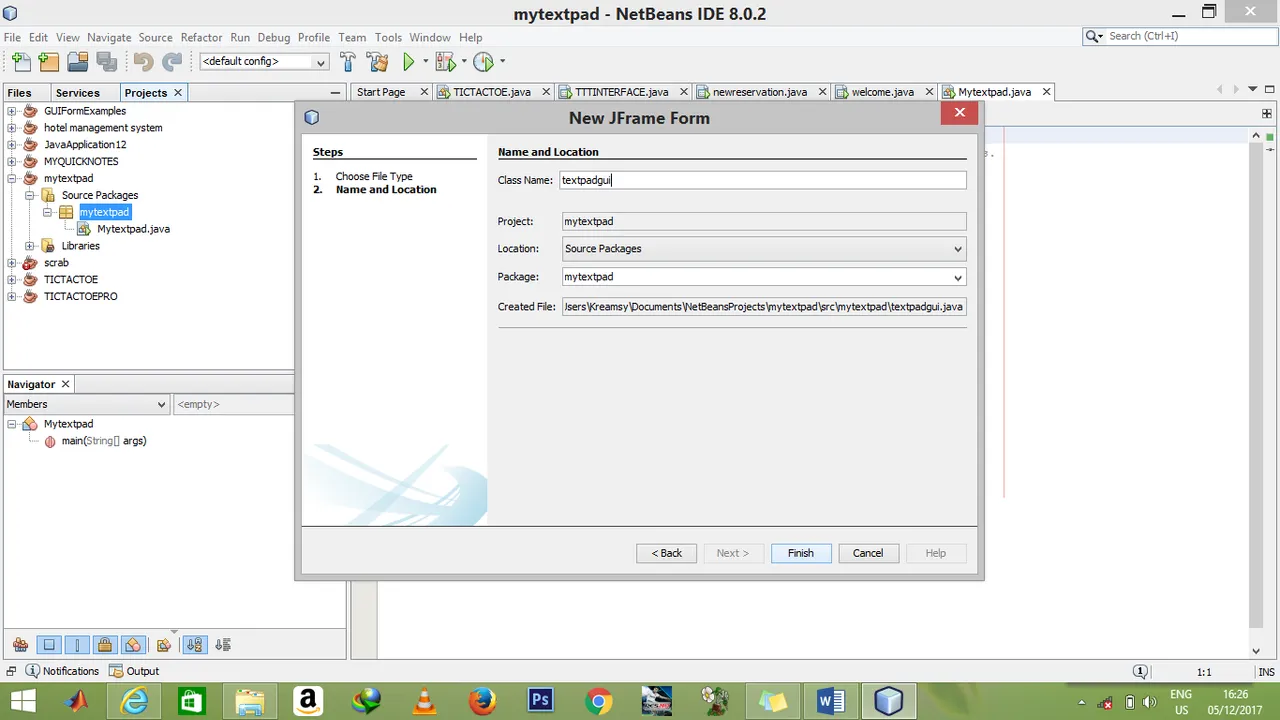Open the Refactor menu
Image resolution: width=1280 pixels, height=720 pixels.
point(201,37)
